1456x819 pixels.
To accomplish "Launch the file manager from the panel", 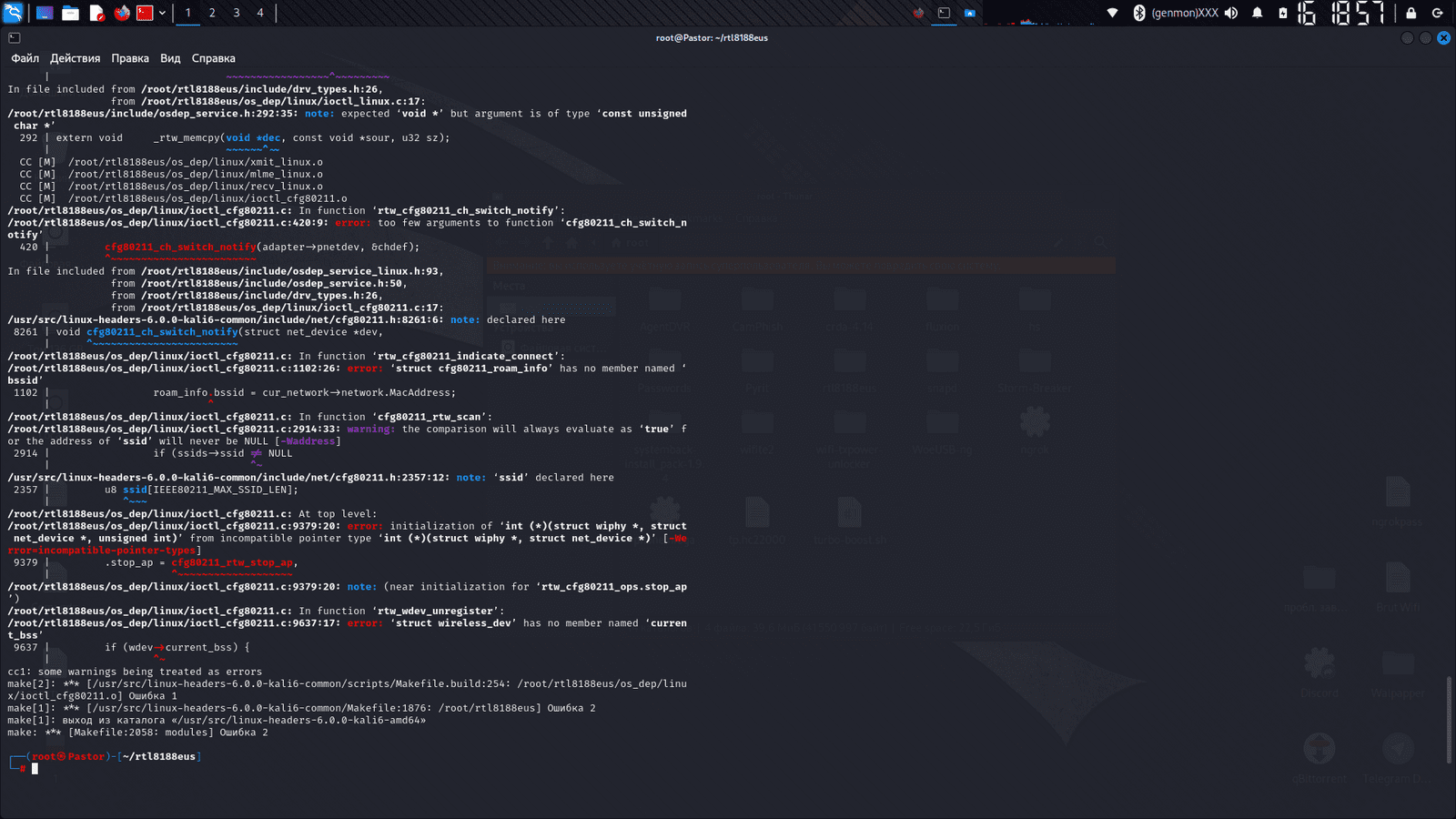I will pyautogui.click(x=70, y=13).
